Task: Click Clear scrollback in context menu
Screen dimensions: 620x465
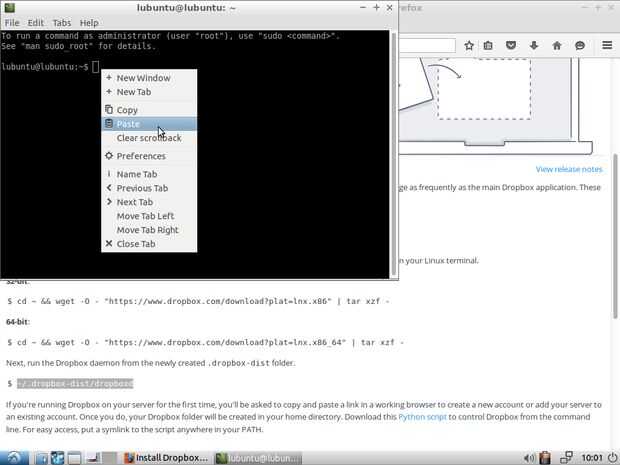Action: tap(149, 138)
